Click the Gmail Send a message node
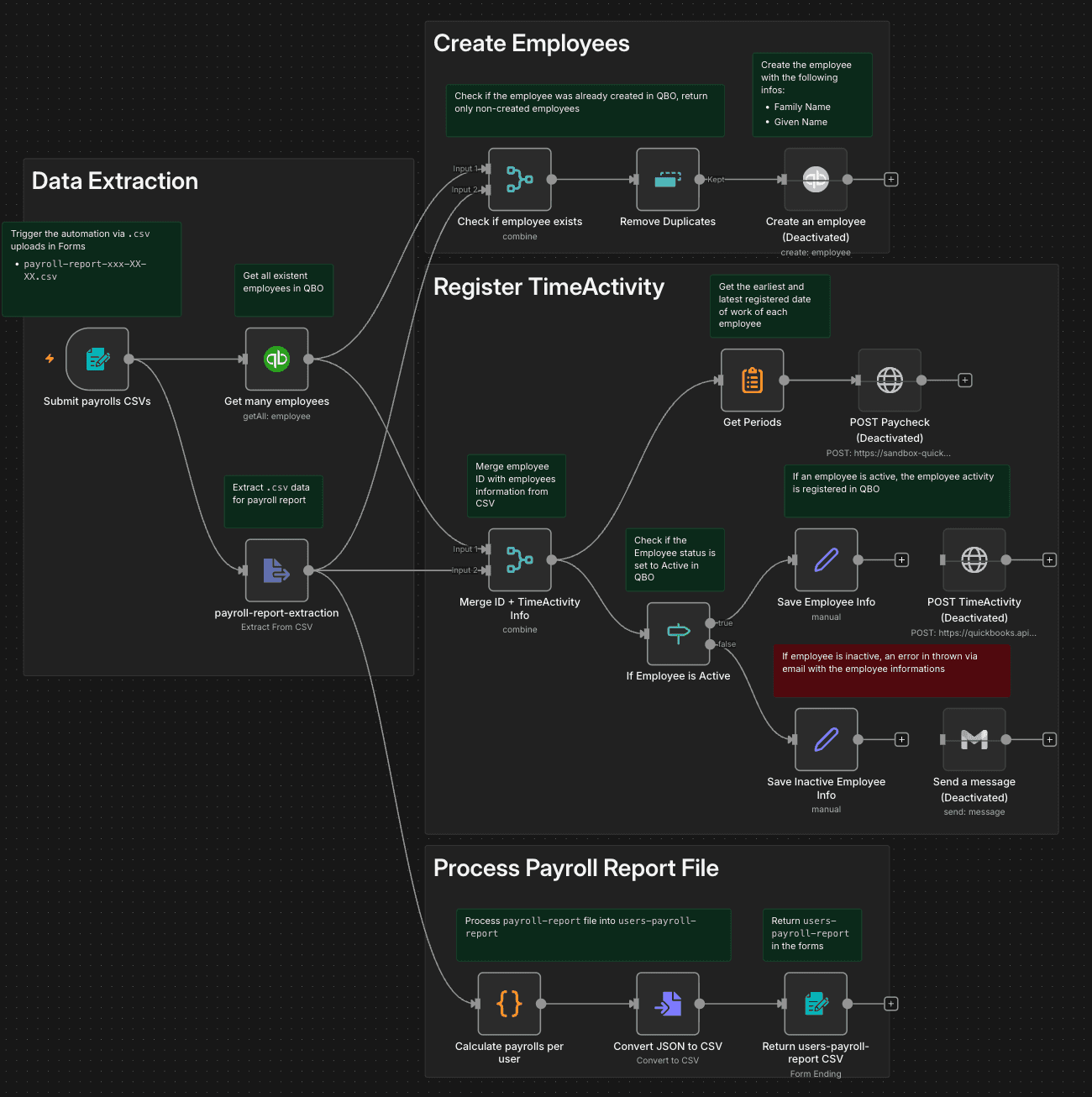 tap(974, 740)
